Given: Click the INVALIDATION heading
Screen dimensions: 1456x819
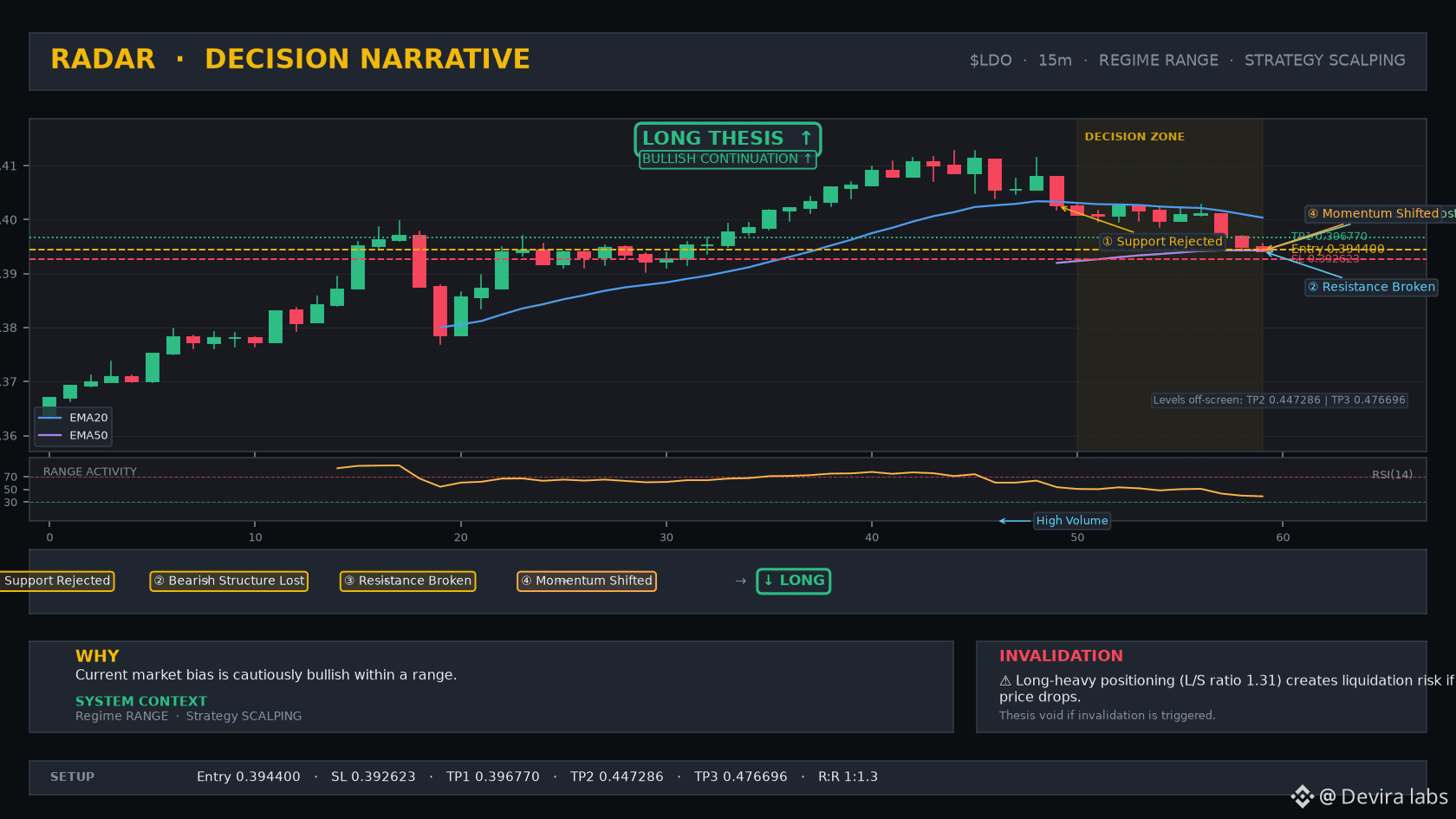Looking at the screenshot, I should click(x=1061, y=656).
